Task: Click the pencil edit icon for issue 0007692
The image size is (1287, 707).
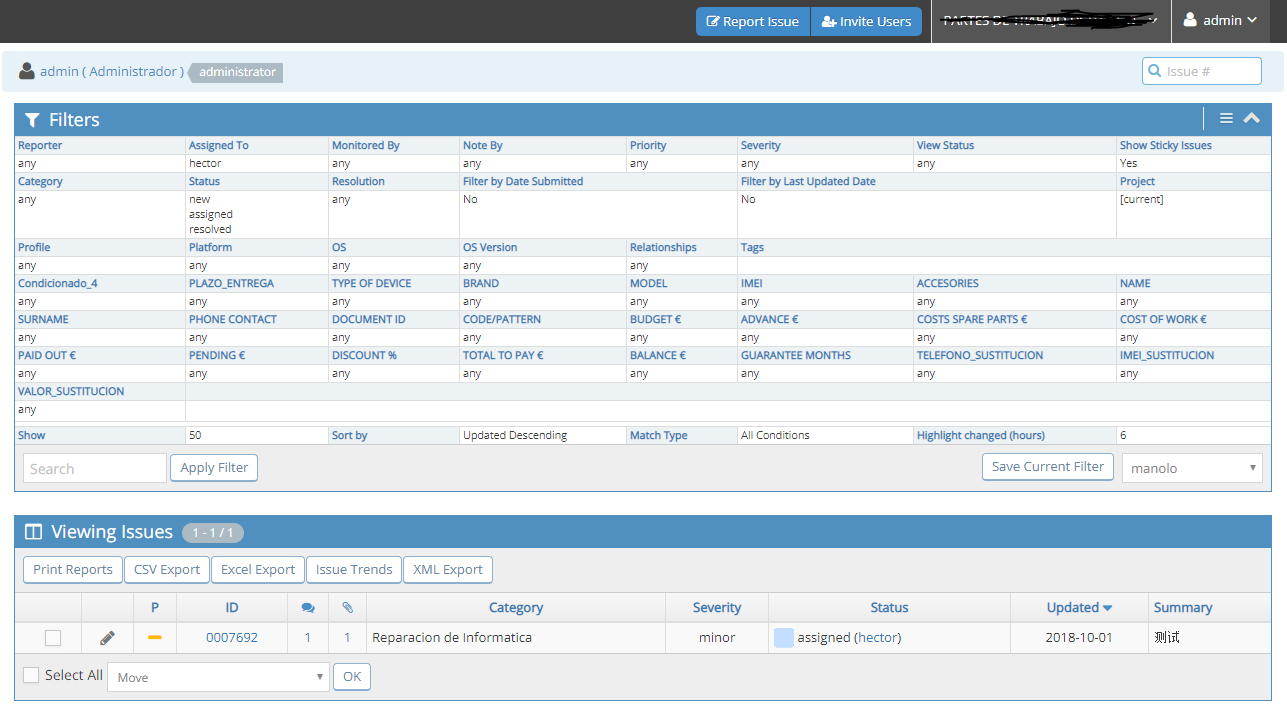Action: 107,638
